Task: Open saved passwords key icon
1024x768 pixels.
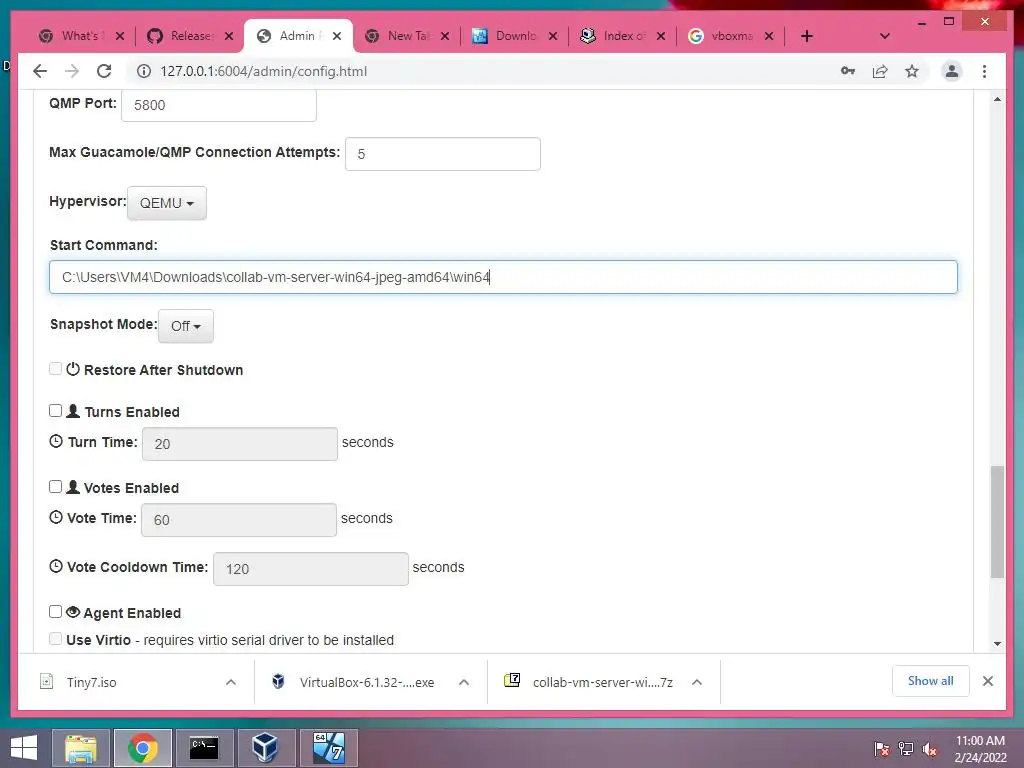Action: click(848, 71)
